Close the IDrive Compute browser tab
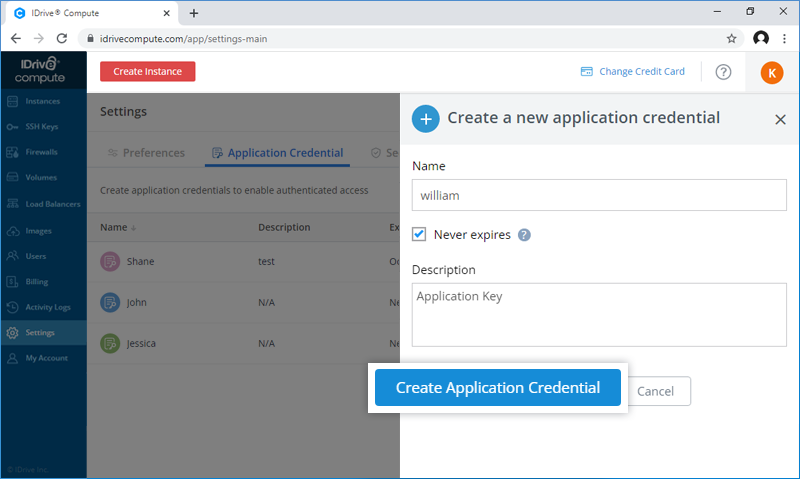800x479 pixels. click(166, 13)
